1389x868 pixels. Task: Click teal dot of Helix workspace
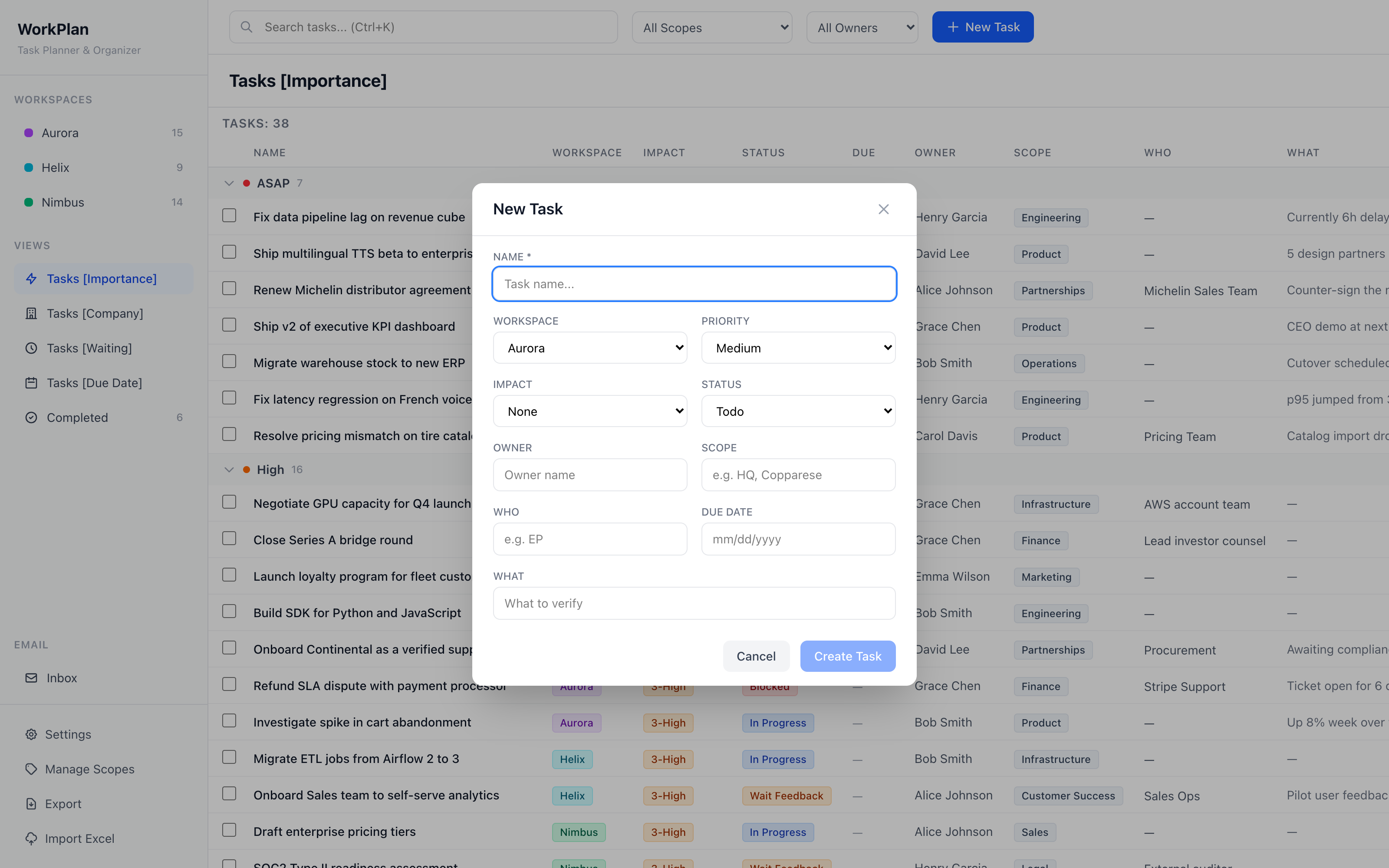click(29, 168)
